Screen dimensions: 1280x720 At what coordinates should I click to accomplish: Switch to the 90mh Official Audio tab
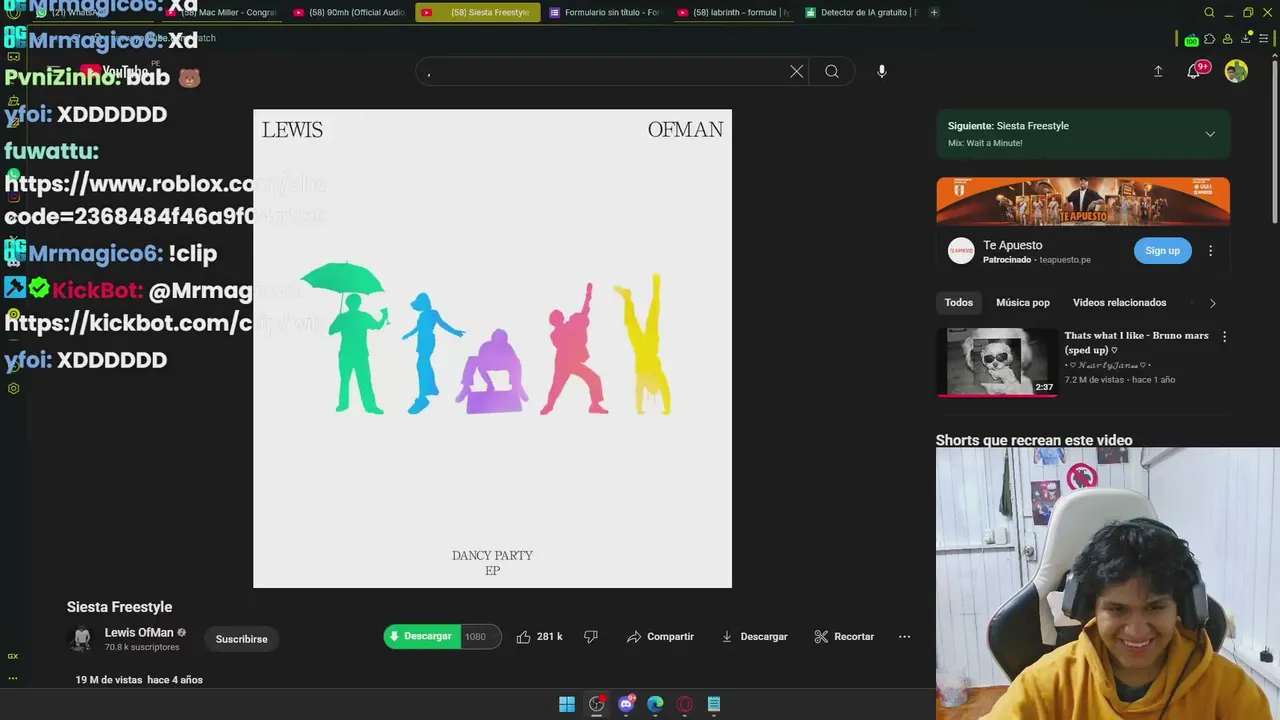click(x=350, y=12)
